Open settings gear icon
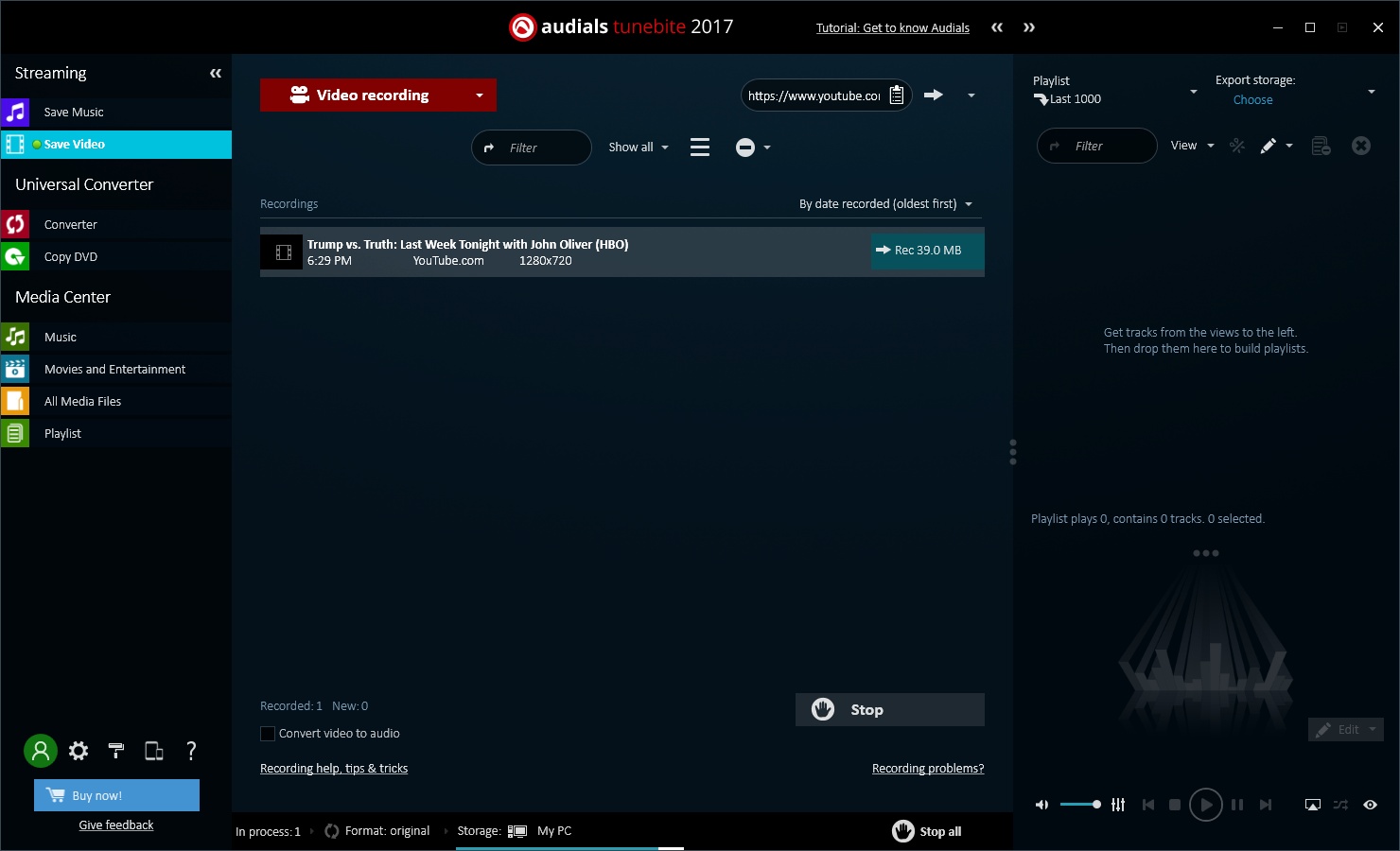 point(79,751)
